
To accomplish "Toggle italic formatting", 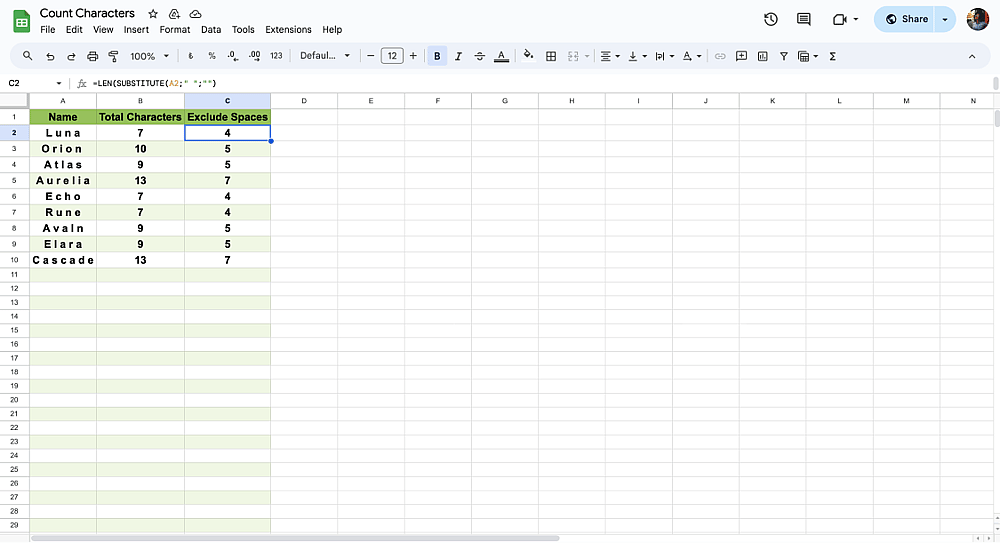I will point(458,56).
